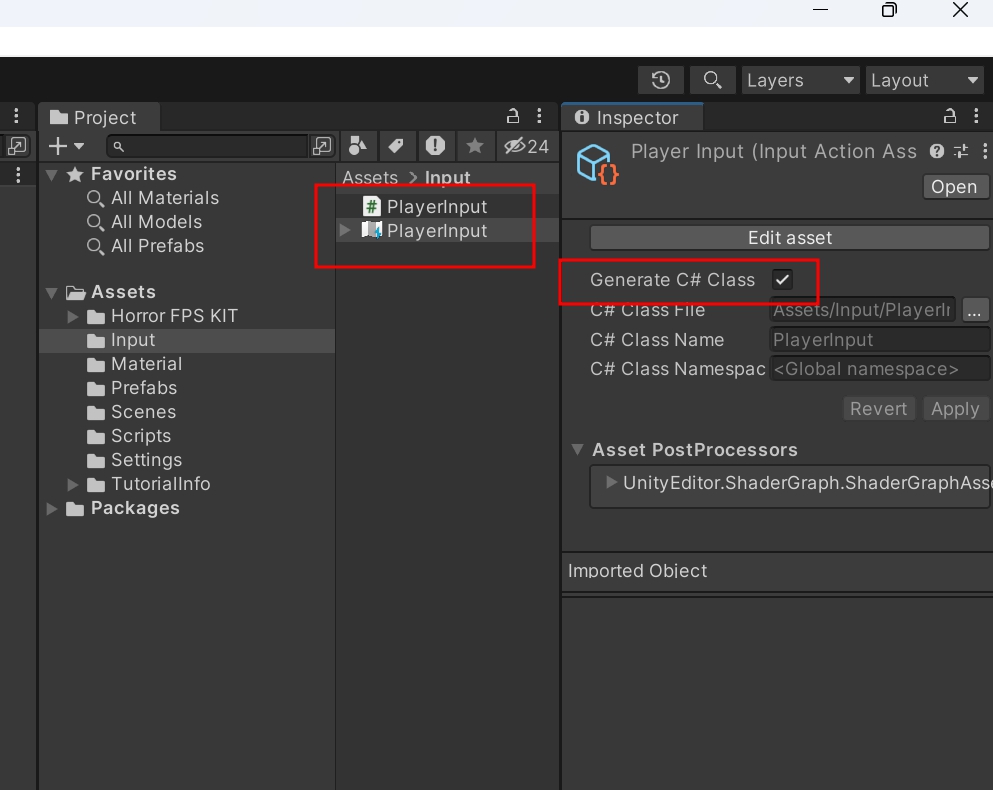Open the search window icon next to the search field
The width and height of the screenshot is (993, 790).
coord(322,146)
